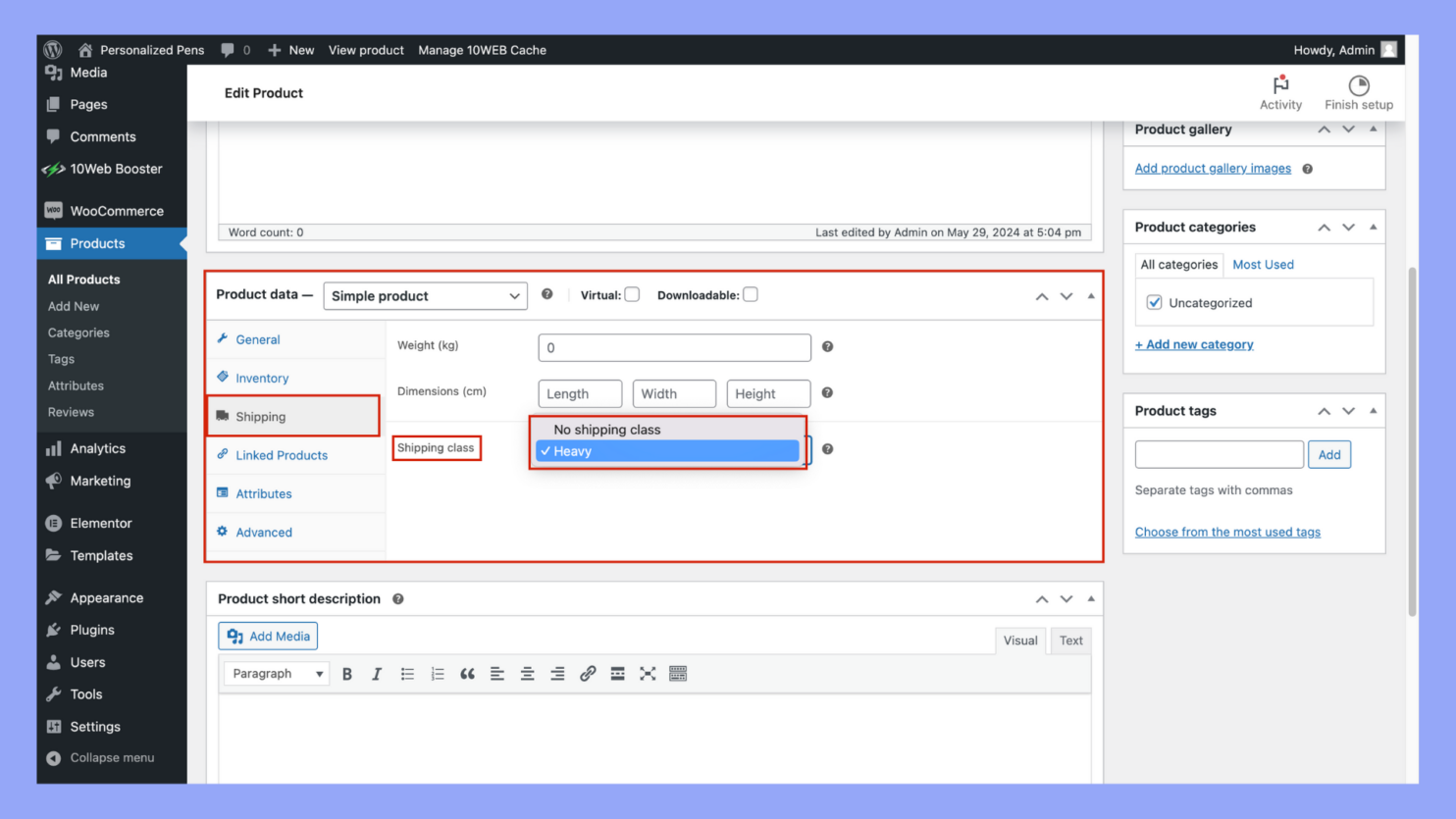The height and width of the screenshot is (819, 1456).
Task: Open the Add Media dialog
Action: [x=267, y=636]
